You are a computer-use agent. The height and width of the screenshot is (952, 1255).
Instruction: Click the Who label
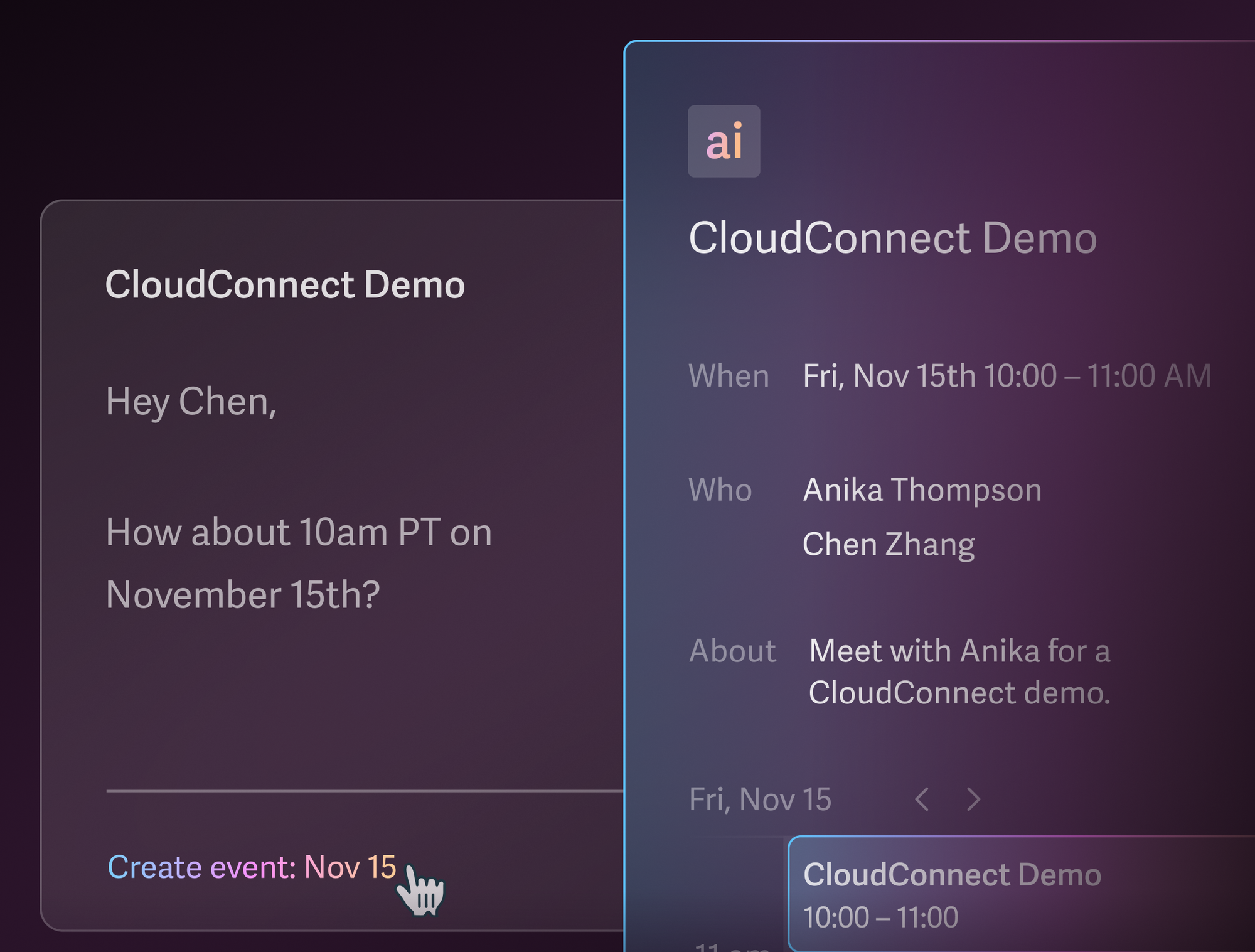point(720,489)
